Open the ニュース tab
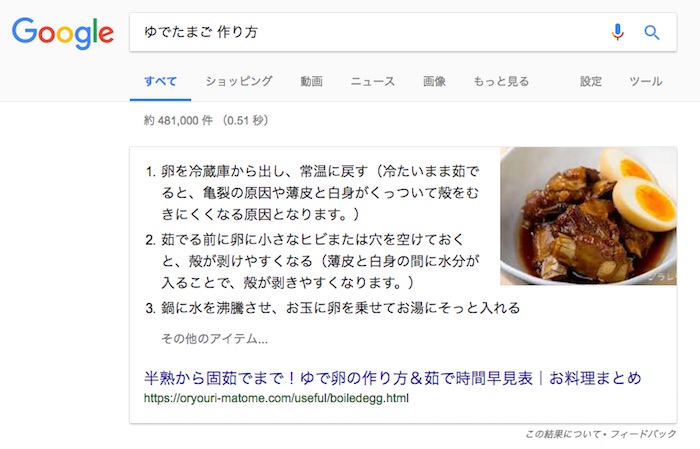This screenshot has height=449, width=700. 373,81
